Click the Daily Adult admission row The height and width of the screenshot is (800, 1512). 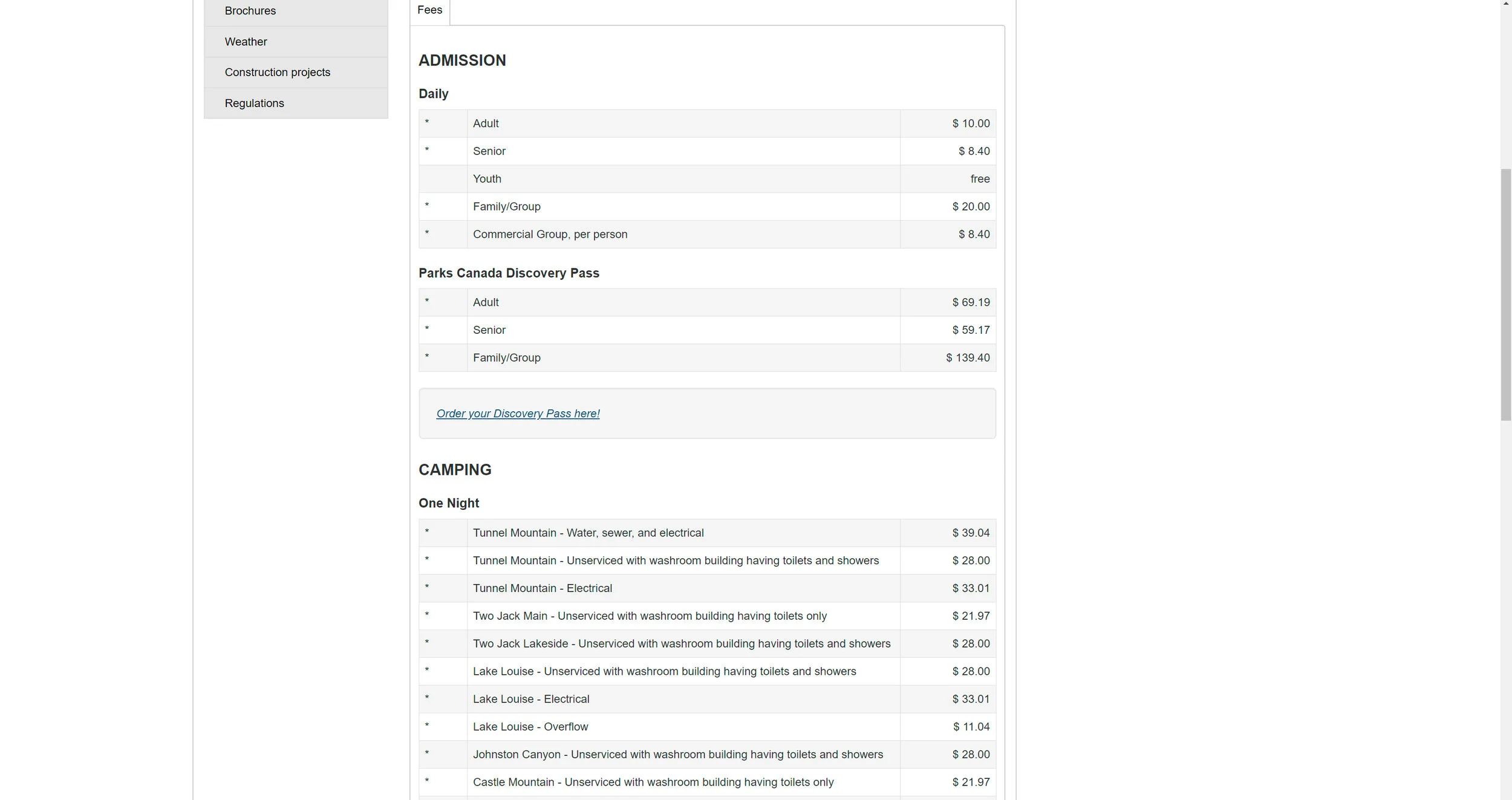click(x=707, y=123)
